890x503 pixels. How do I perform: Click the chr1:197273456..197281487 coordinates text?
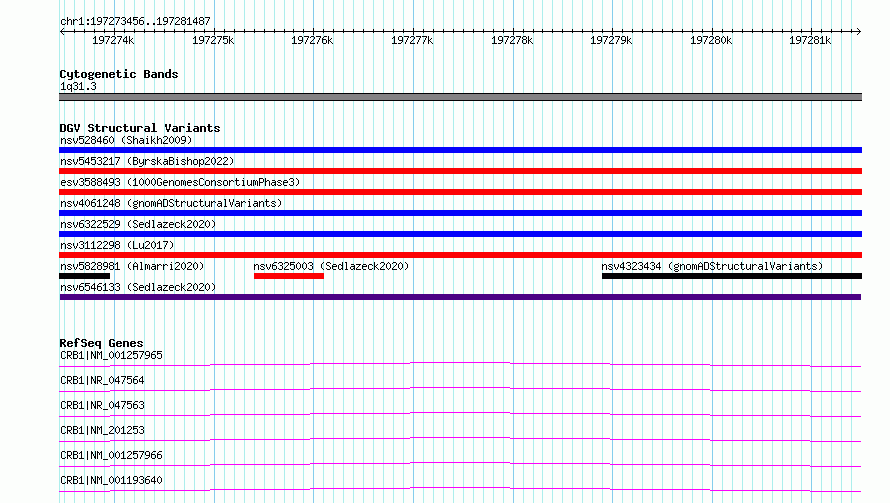(135, 22)
